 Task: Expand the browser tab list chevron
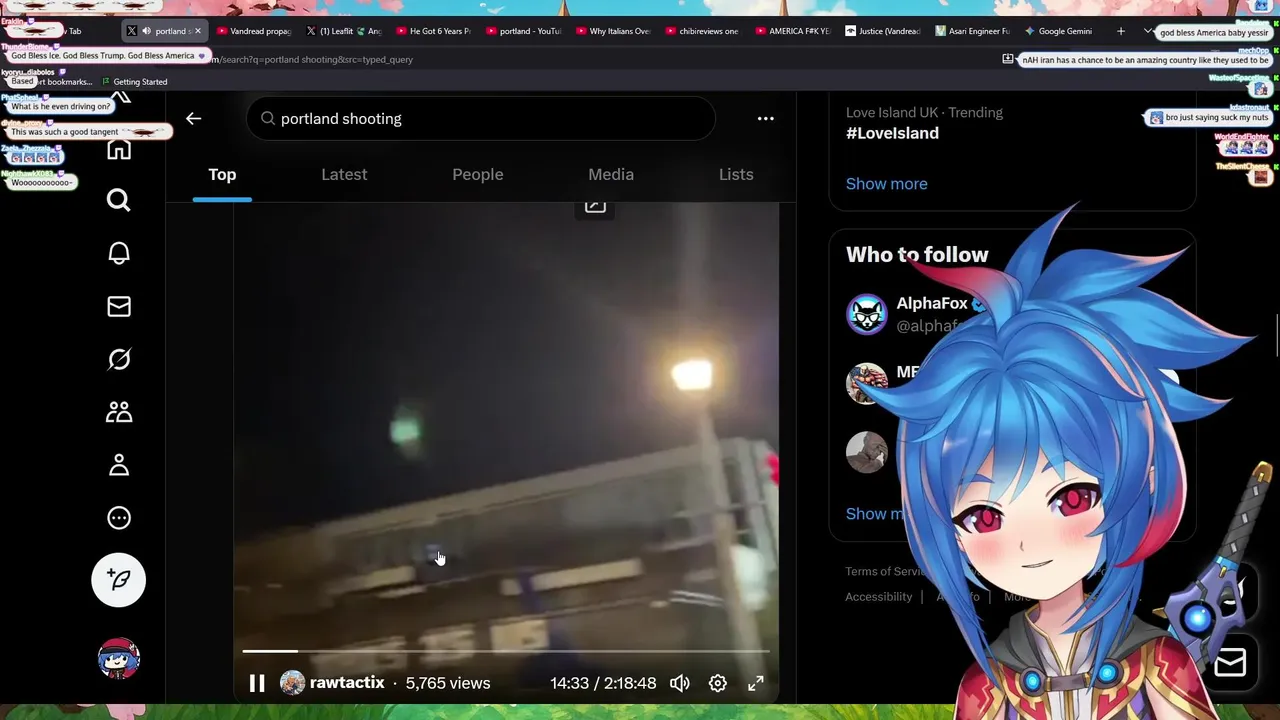tap(1147, 31)
